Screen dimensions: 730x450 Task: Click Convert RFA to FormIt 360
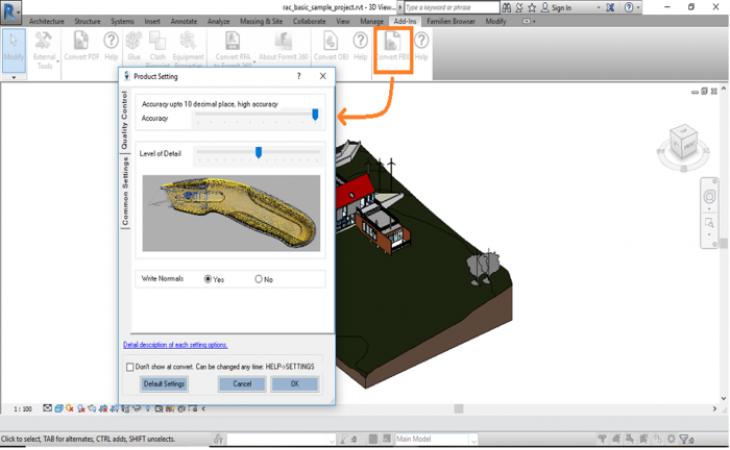(233, 49)
